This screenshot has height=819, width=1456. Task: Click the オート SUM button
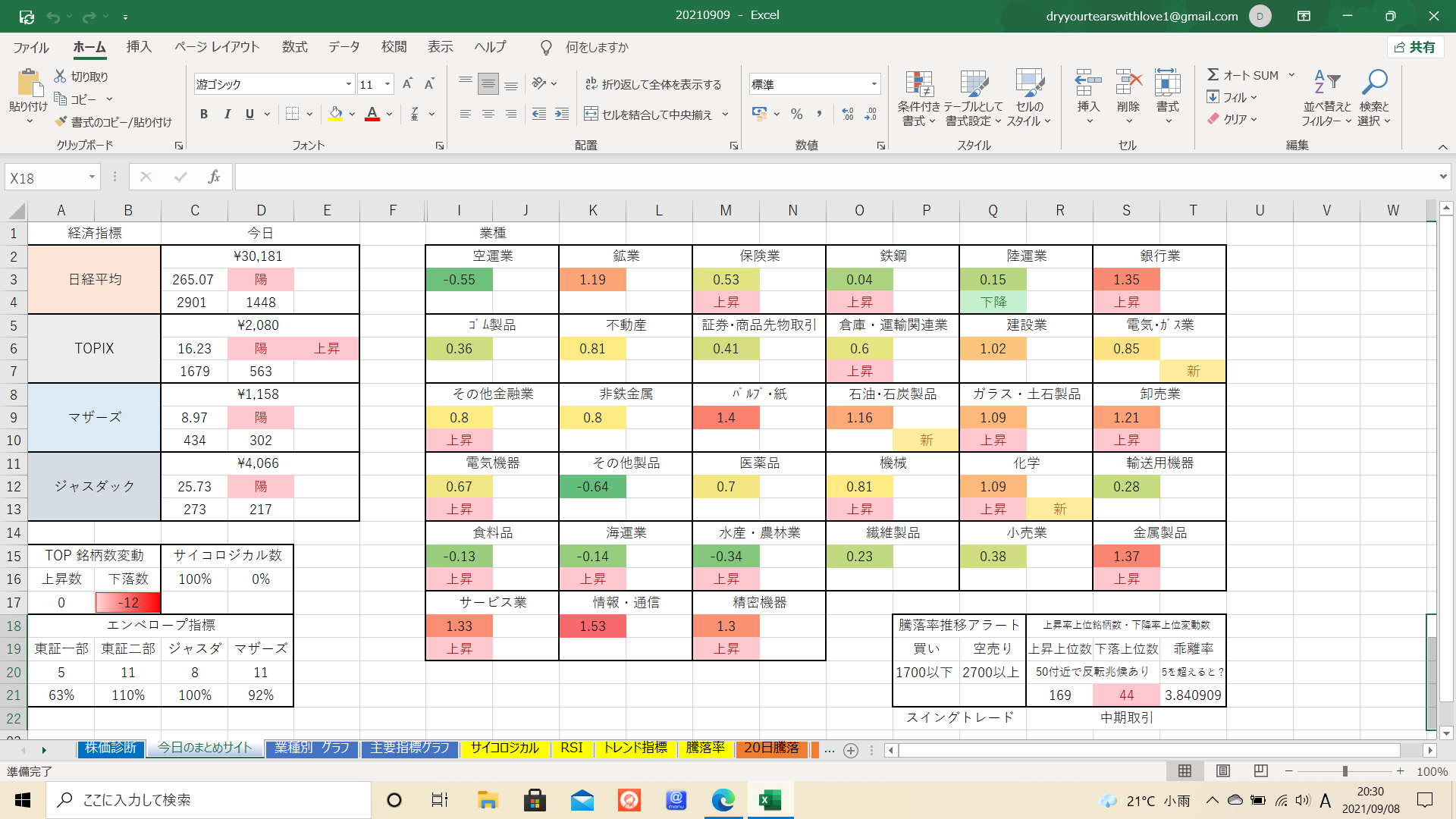tap(1244, 75)
